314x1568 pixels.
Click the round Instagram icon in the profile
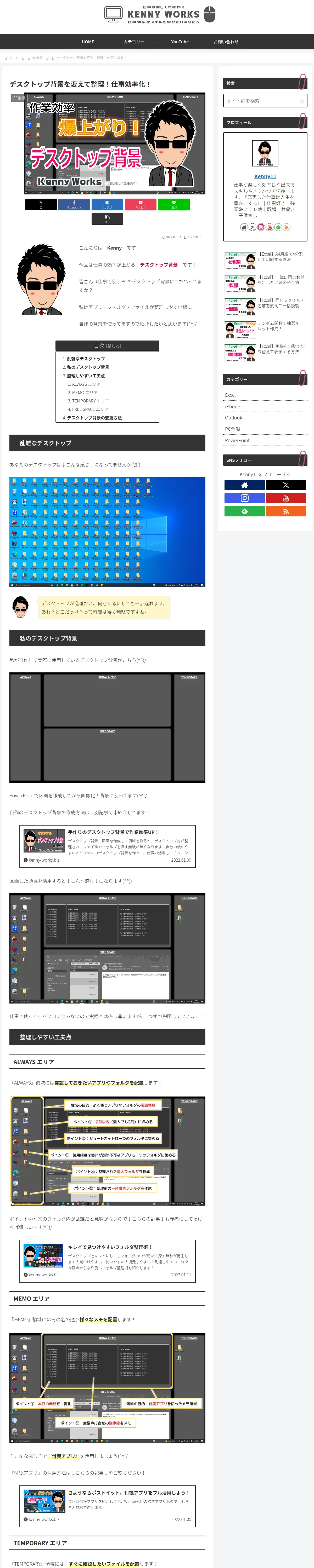click(261, 227)
